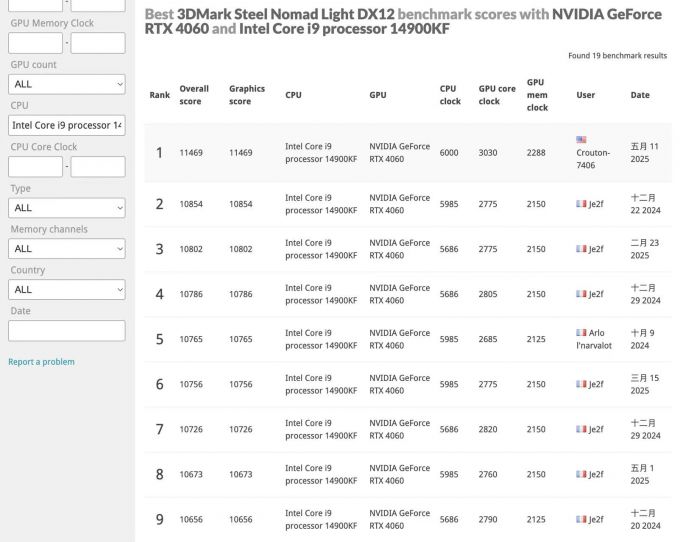Click rank 1 GPU name NVIDIA GeForce RTX 4060
Screen dimensions: 680x542
coord(399,153)
